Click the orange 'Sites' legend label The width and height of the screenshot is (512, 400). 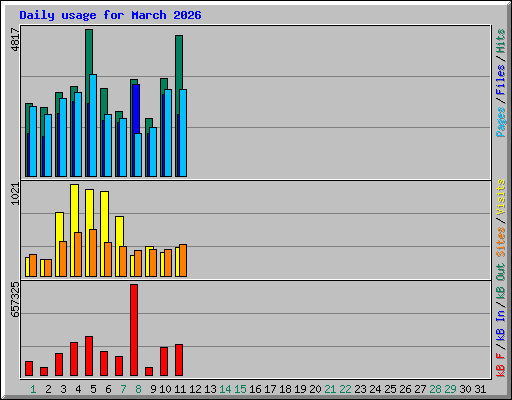(x=501, y=241)
